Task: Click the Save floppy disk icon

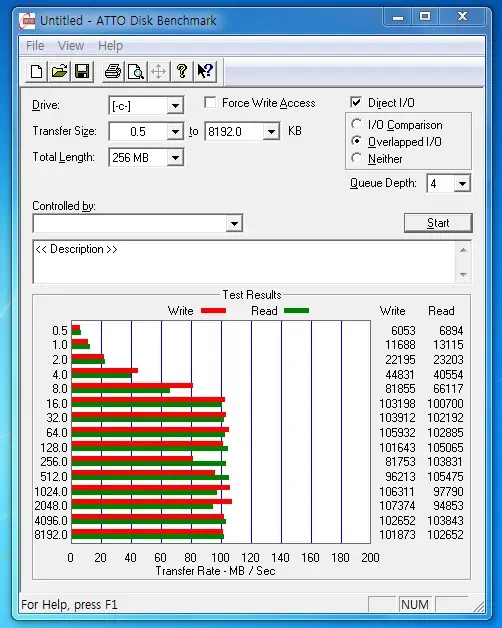Action: coord(82,72)
